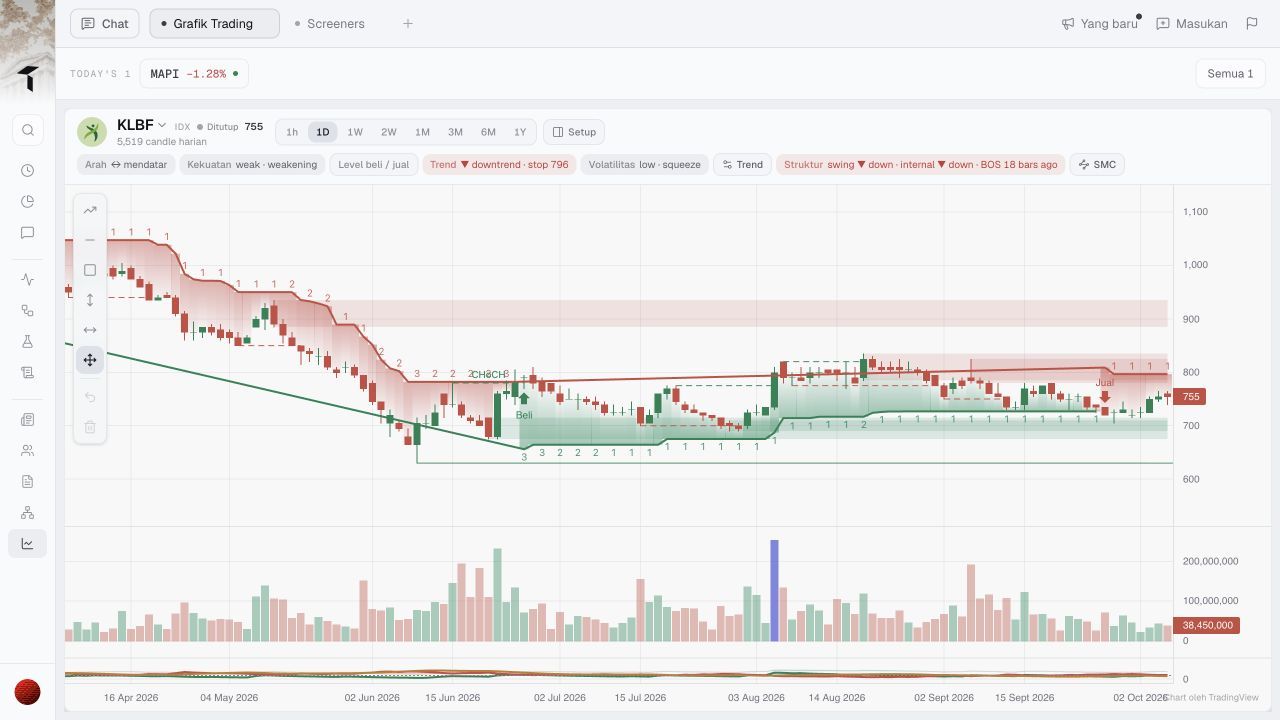Toggle the SMC indicator button
The width and height of the screenshot is (1280, 720).
click(1097, 165)
